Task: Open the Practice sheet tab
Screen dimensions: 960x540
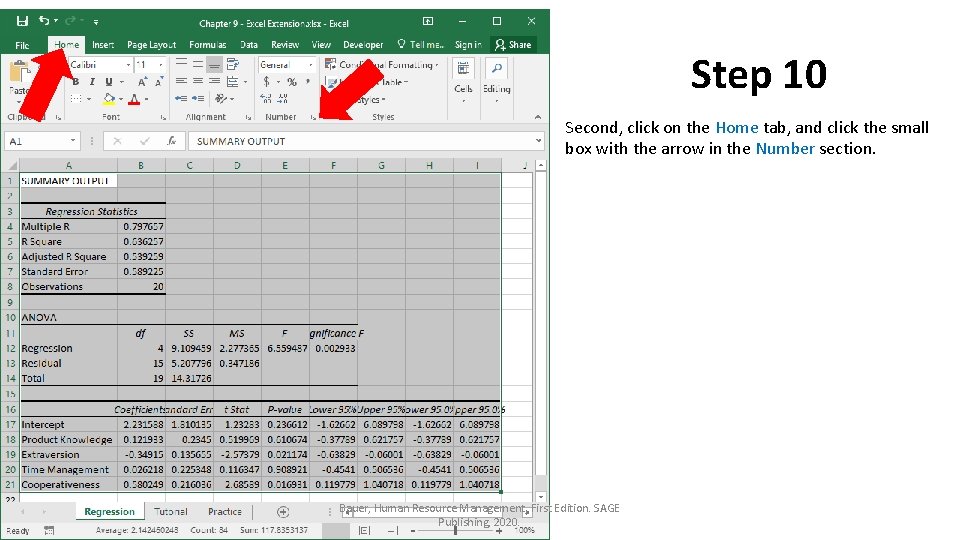Action: pos(225,512)
